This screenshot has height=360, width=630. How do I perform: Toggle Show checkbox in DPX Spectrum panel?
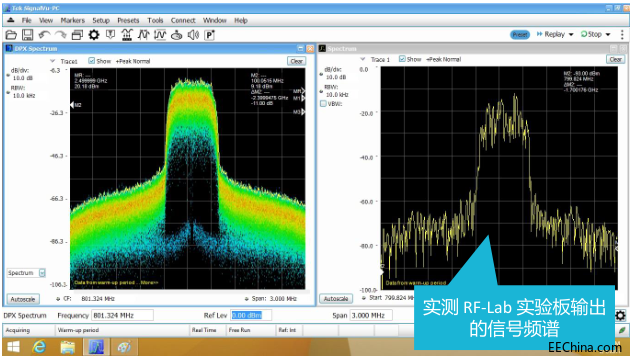click(x=92, y=61)
